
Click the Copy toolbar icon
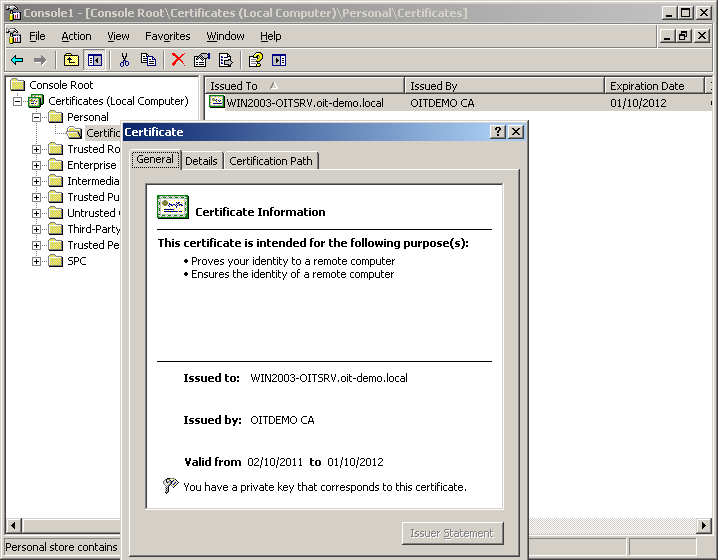click(148, 60)
